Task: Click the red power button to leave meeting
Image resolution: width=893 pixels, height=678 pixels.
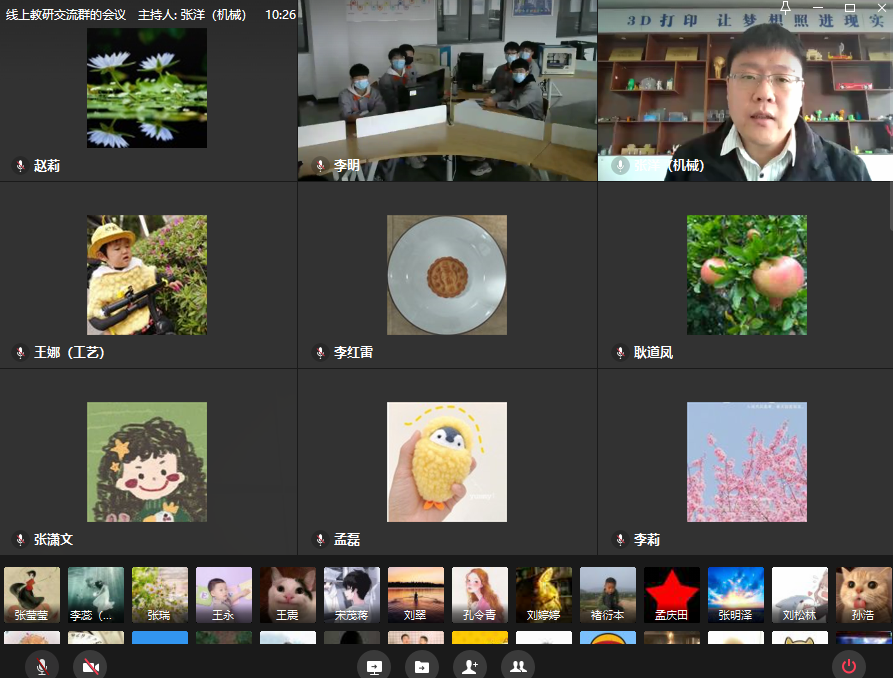Action: pyautogui.click(x=849, y=666)
